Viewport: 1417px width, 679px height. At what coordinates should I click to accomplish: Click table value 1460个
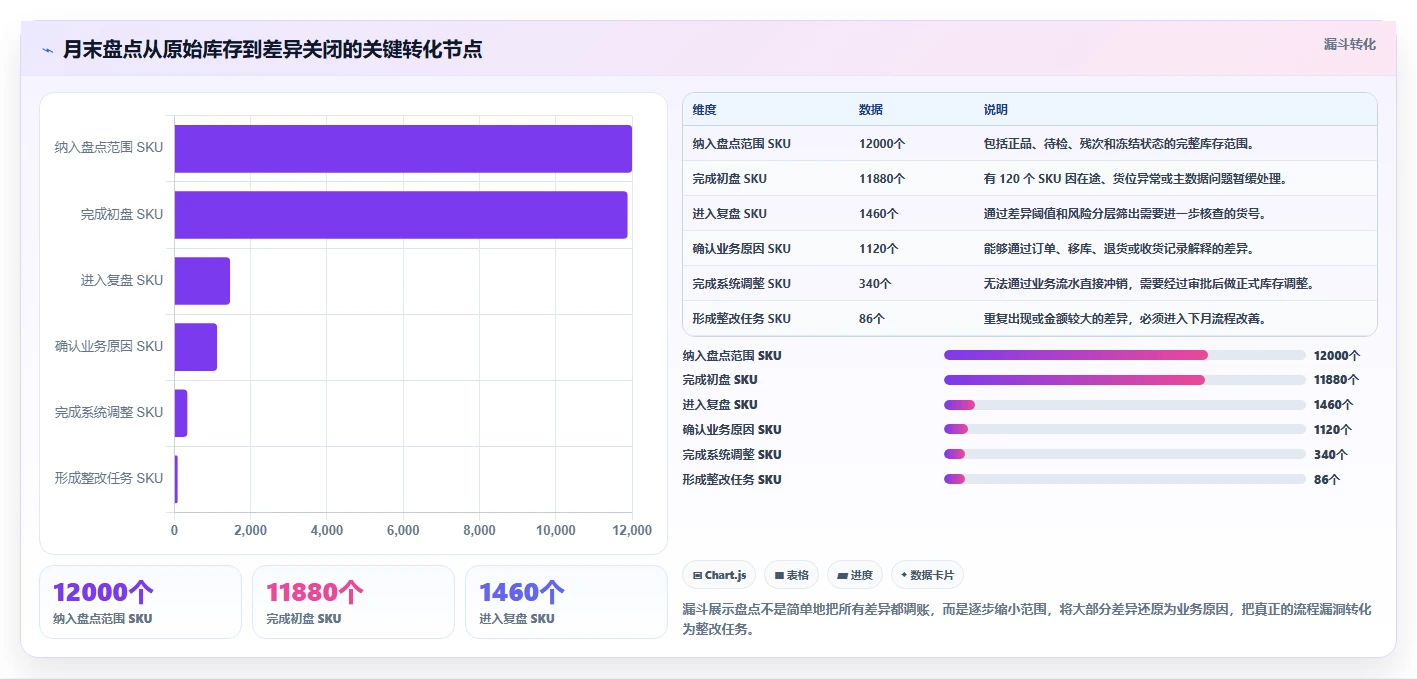coord(879,214)
